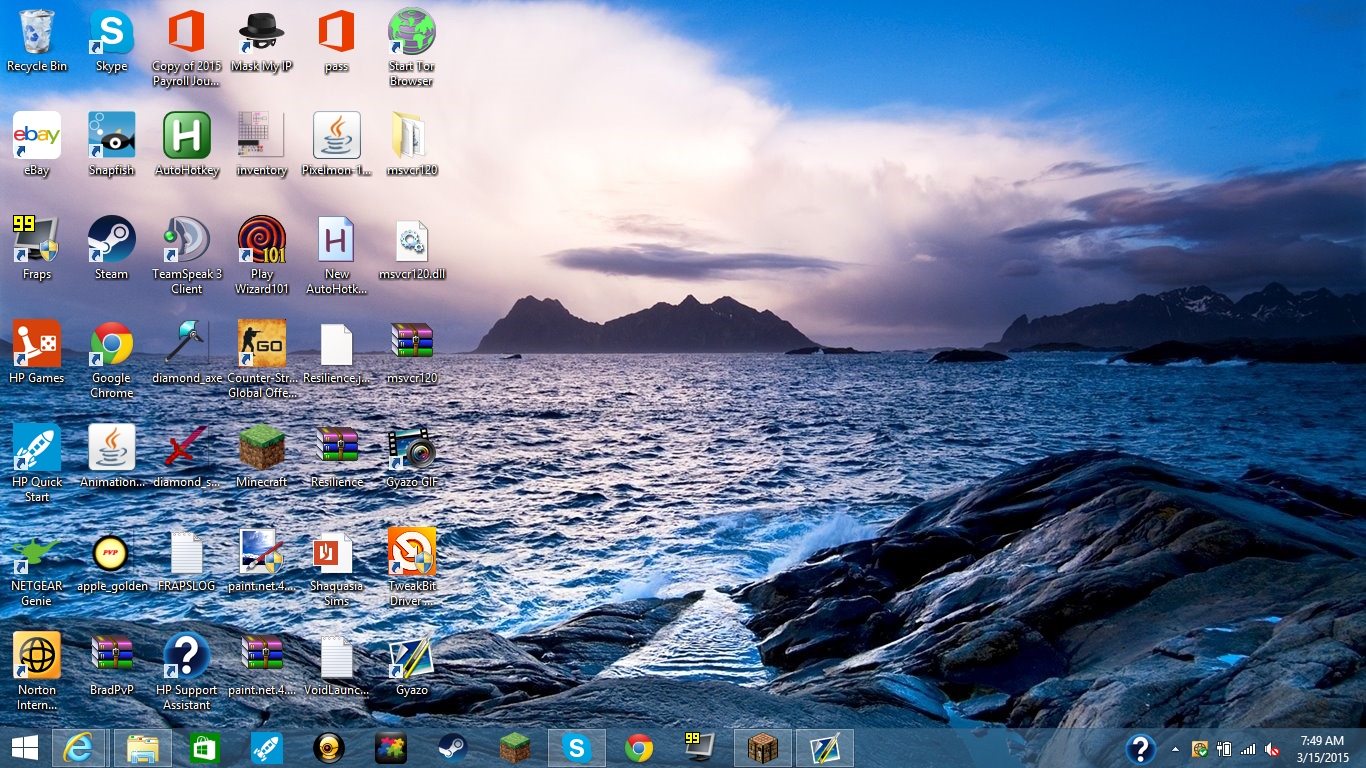
Task: Select the NETGEAR Genie shortcut
Action: click(x=37, y=567)
